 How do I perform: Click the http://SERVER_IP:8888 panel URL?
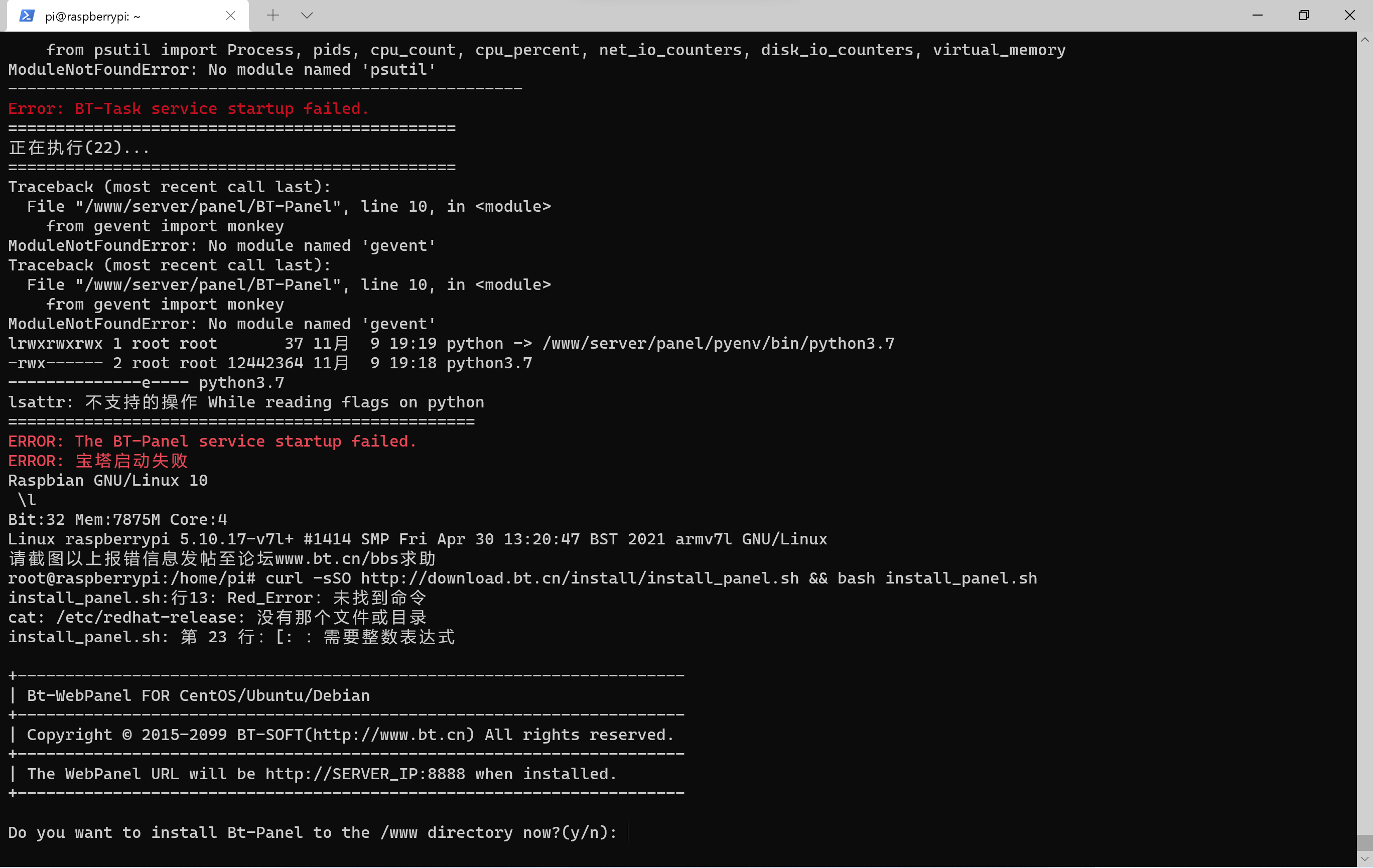pyautogui.click(x=365, y=774)
